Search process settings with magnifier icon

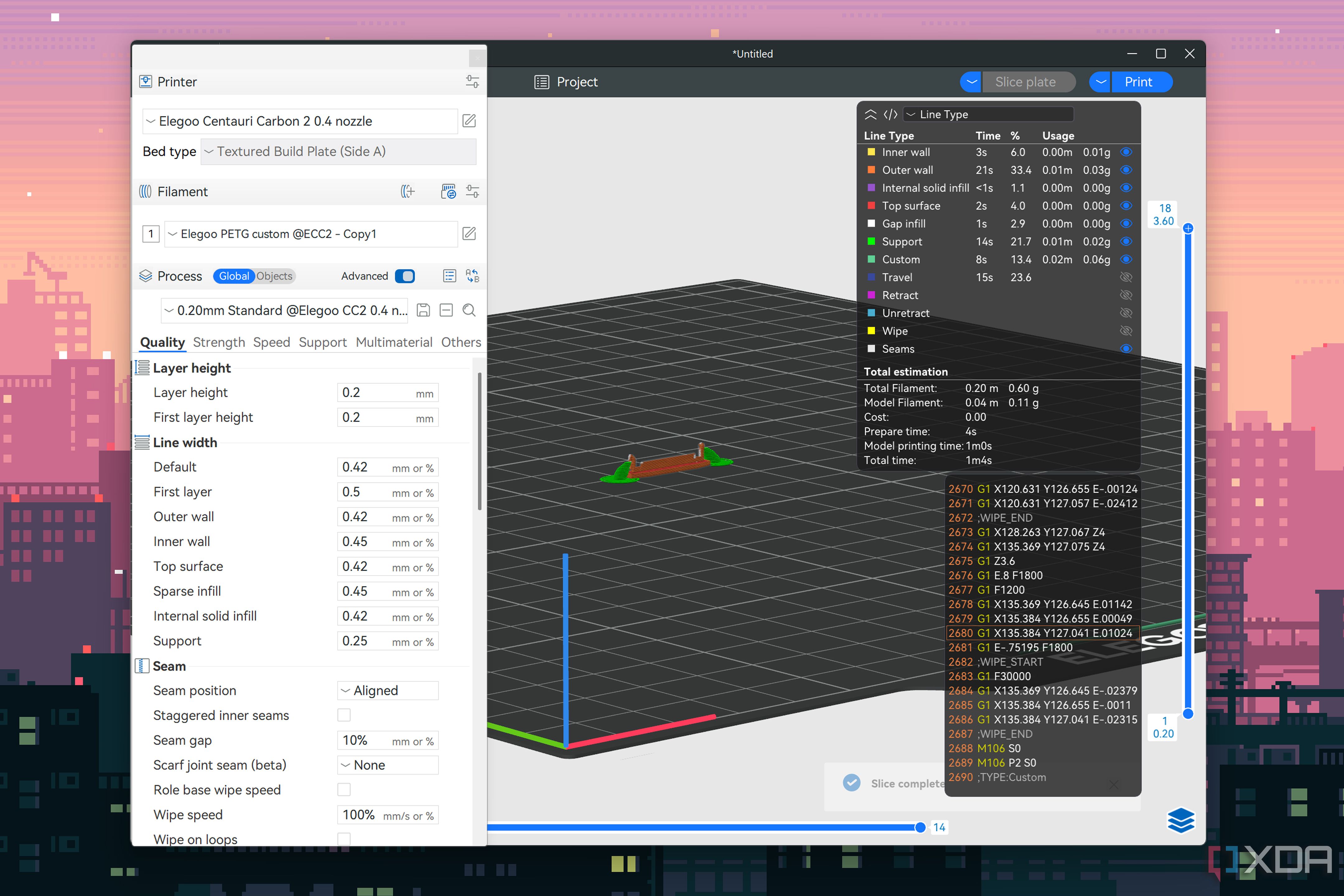(469, 310)
